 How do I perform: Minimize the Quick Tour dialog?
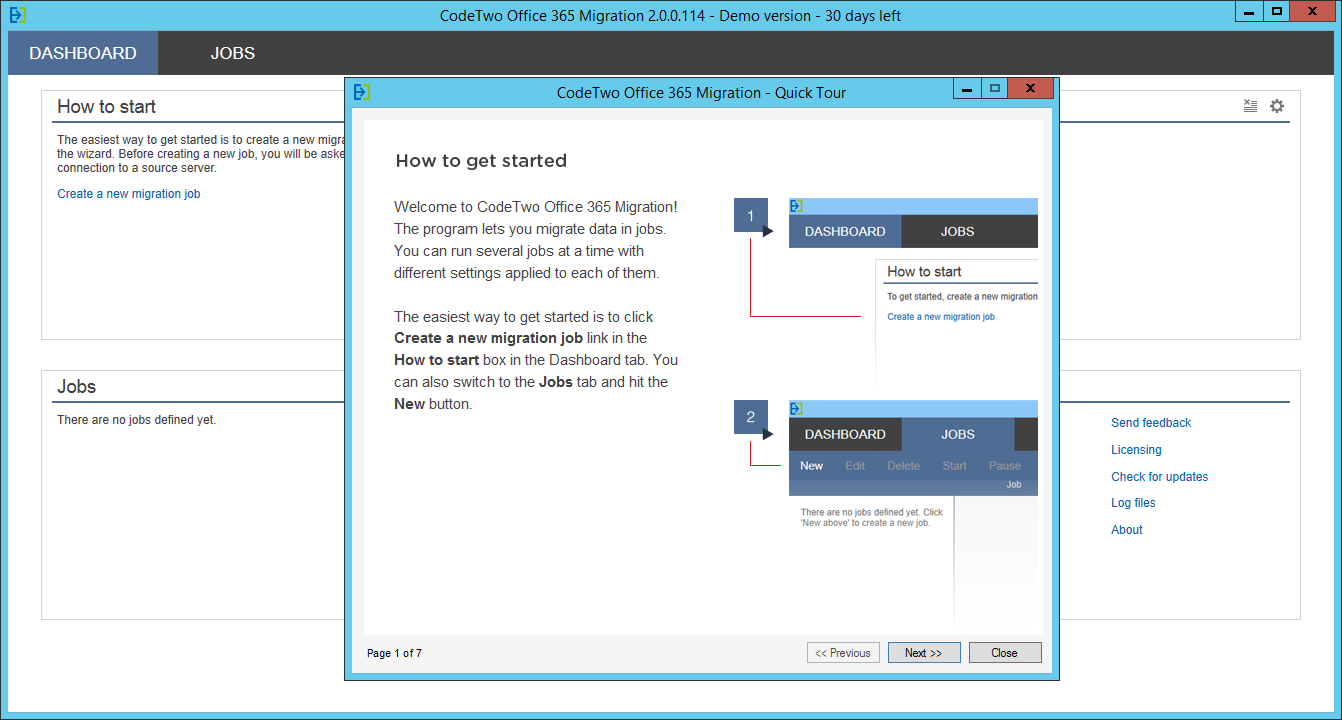click(x=967, y=89)
